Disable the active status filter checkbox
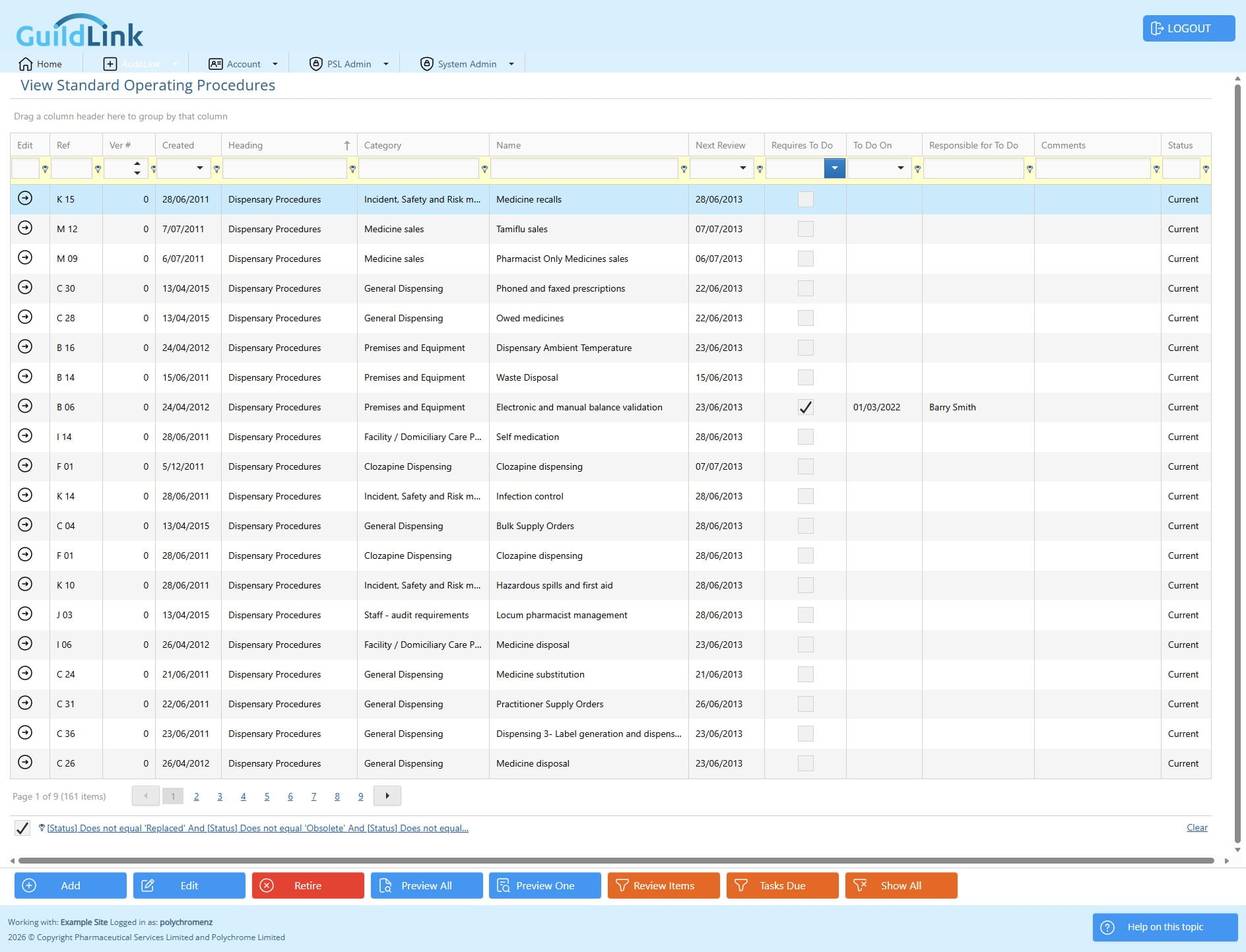The image size is (1246, 952). point(22,828)
